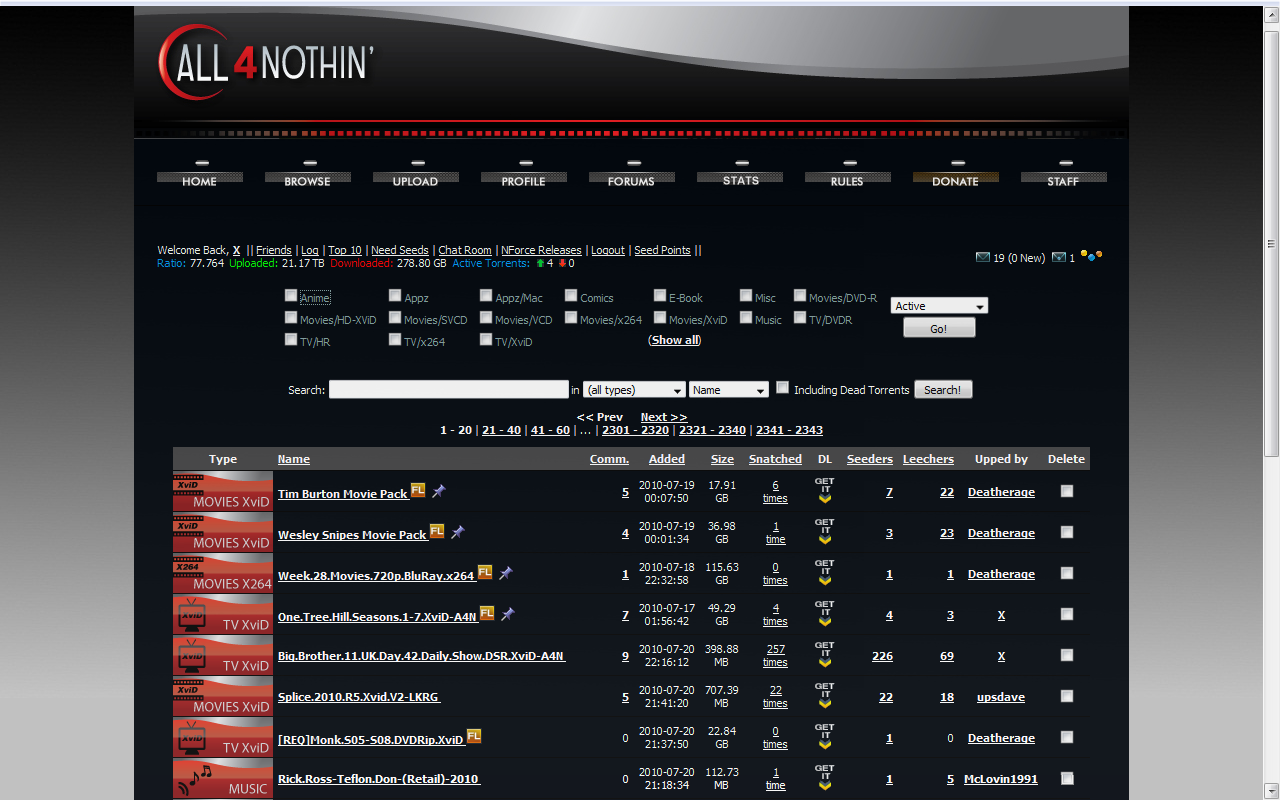Check the Music category checkbox
1280x800 pixels.
[746, 318]
